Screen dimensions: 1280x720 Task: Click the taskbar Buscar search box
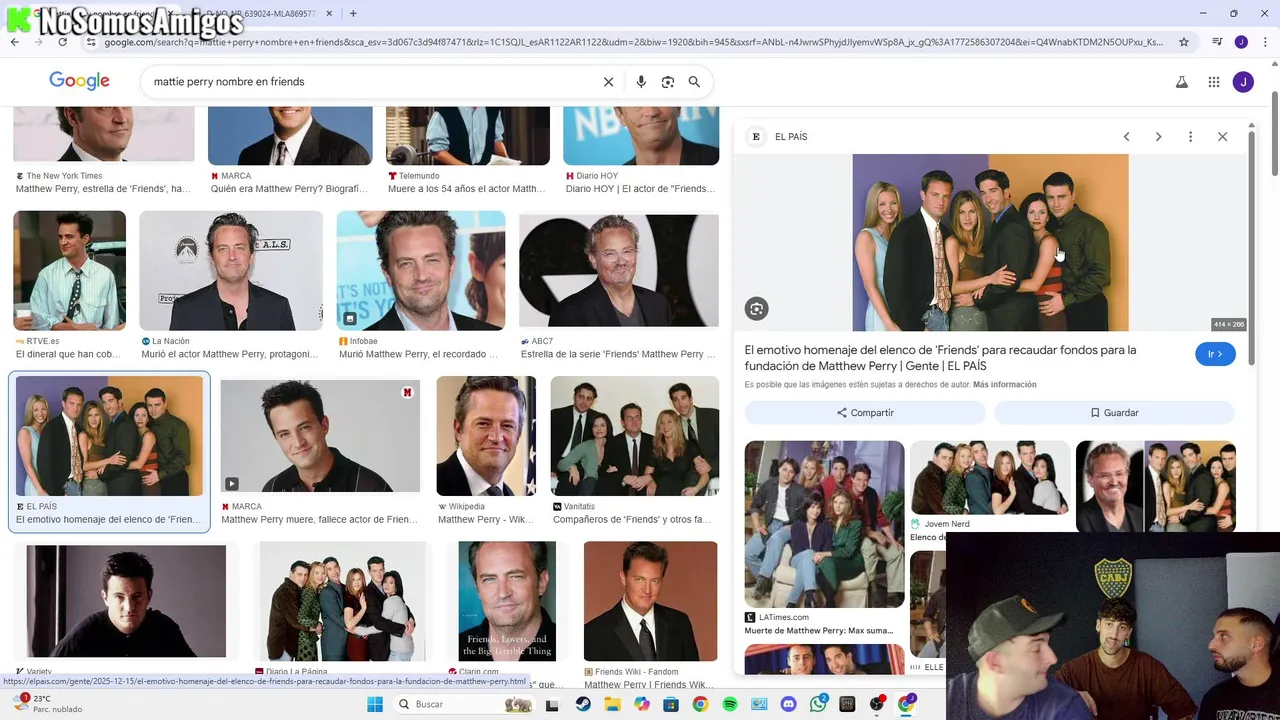467,704
